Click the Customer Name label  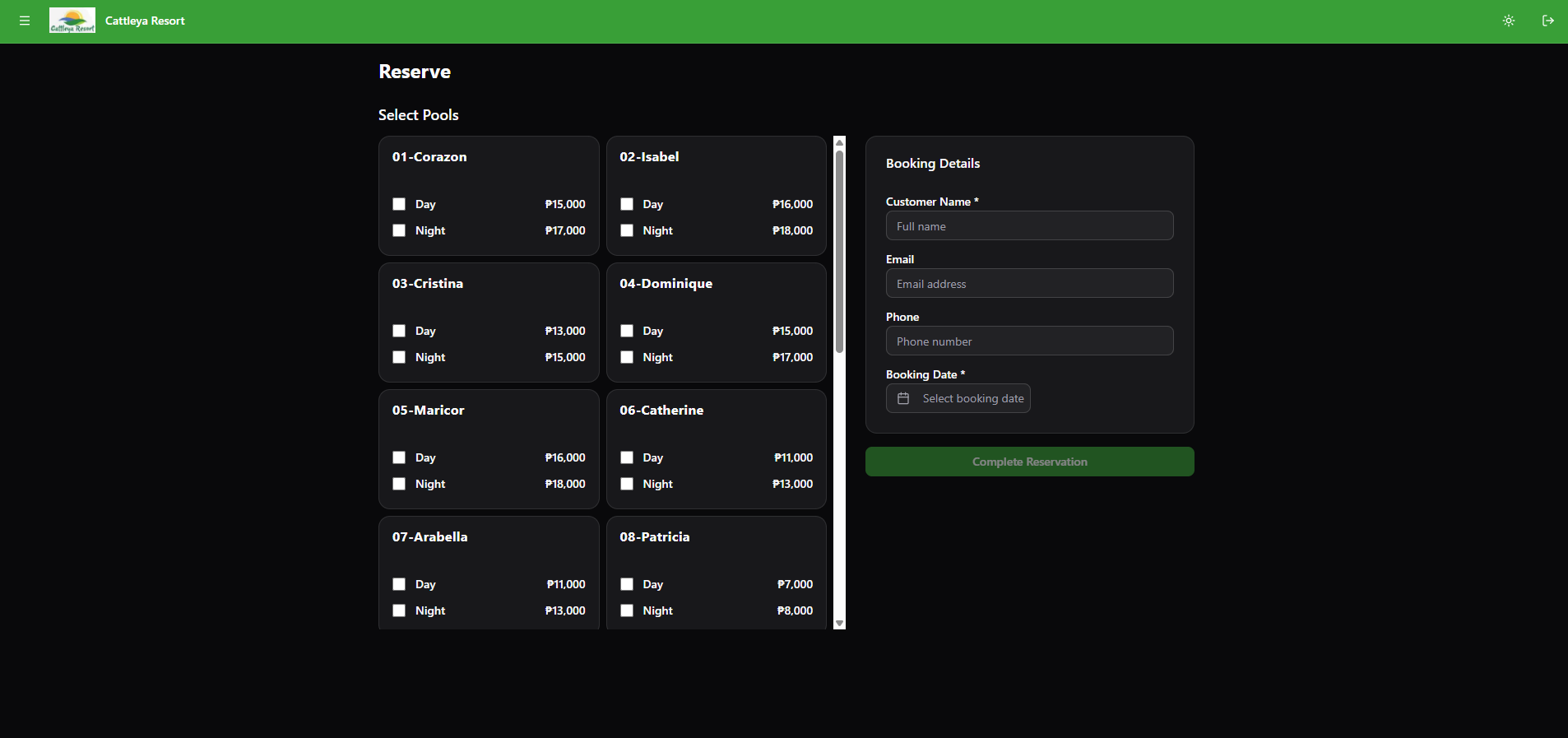932,202
